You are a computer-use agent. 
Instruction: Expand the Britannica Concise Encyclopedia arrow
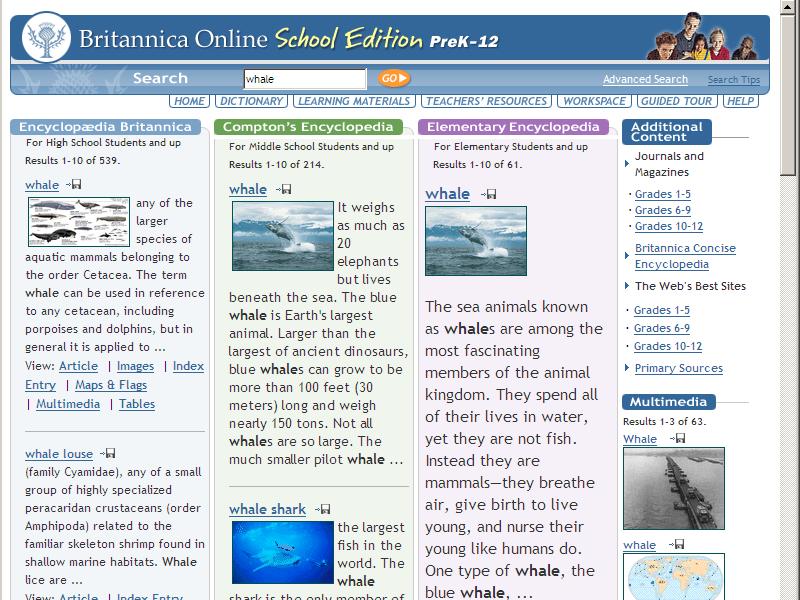(627, 255)
